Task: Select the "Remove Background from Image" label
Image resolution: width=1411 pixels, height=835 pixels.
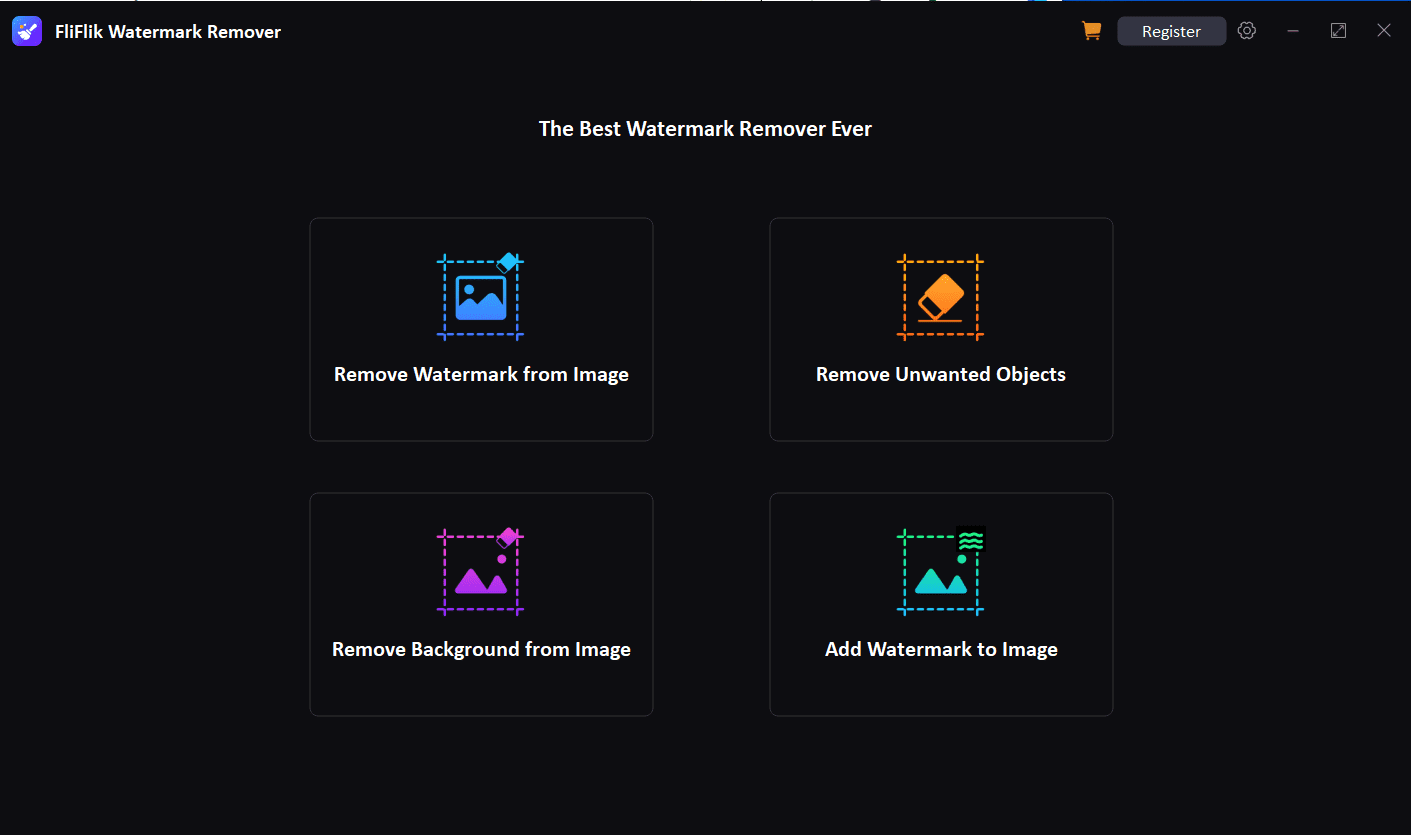Action: pyautogui.click(x=481, y=650)
